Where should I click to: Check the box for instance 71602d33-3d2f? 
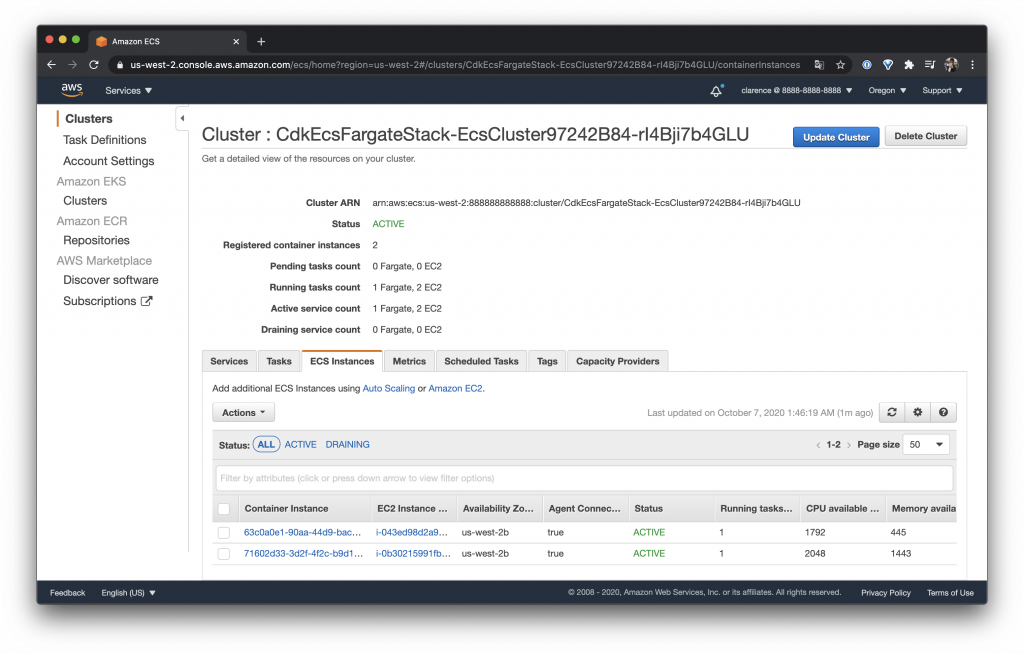coord(224,554)
